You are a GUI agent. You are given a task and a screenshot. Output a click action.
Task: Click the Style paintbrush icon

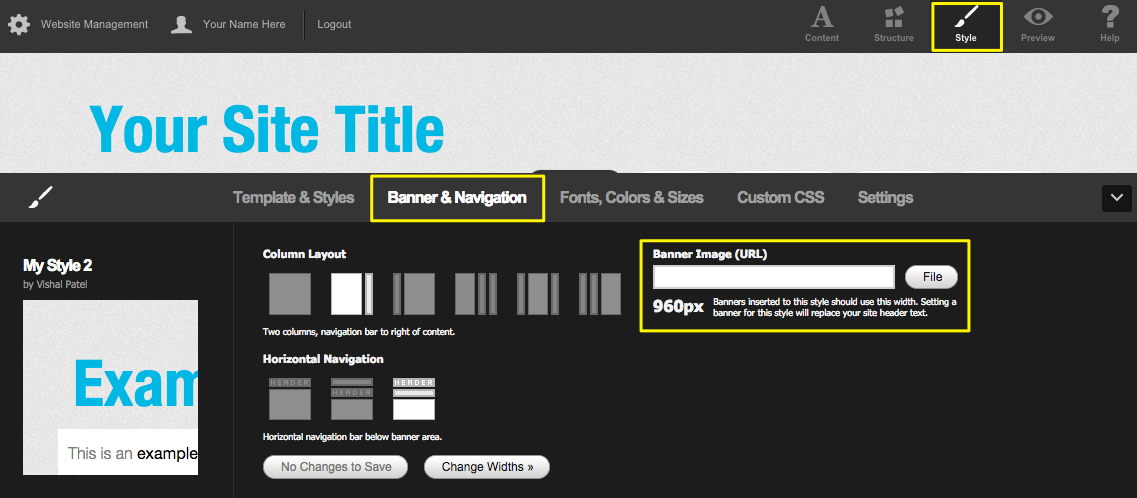click(x=965, y=25)
